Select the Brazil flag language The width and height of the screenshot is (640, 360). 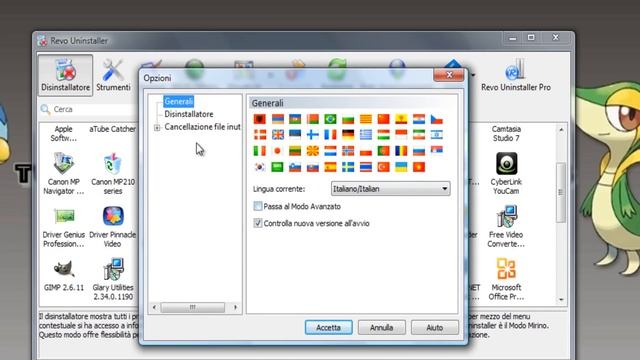pyautogui.click(x=330, y=119)
